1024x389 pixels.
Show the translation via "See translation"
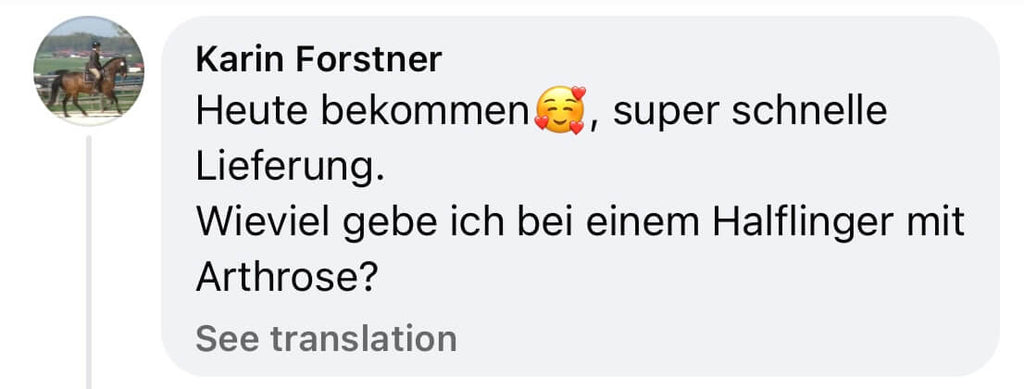[x=326, y=339]
